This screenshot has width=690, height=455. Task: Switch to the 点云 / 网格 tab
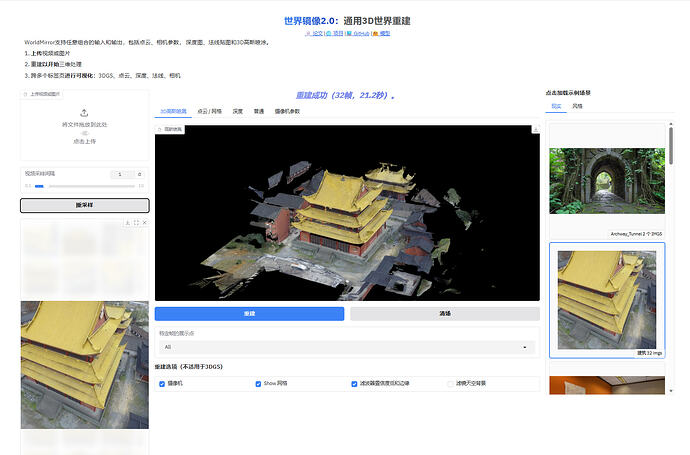[x=209, y=111]
